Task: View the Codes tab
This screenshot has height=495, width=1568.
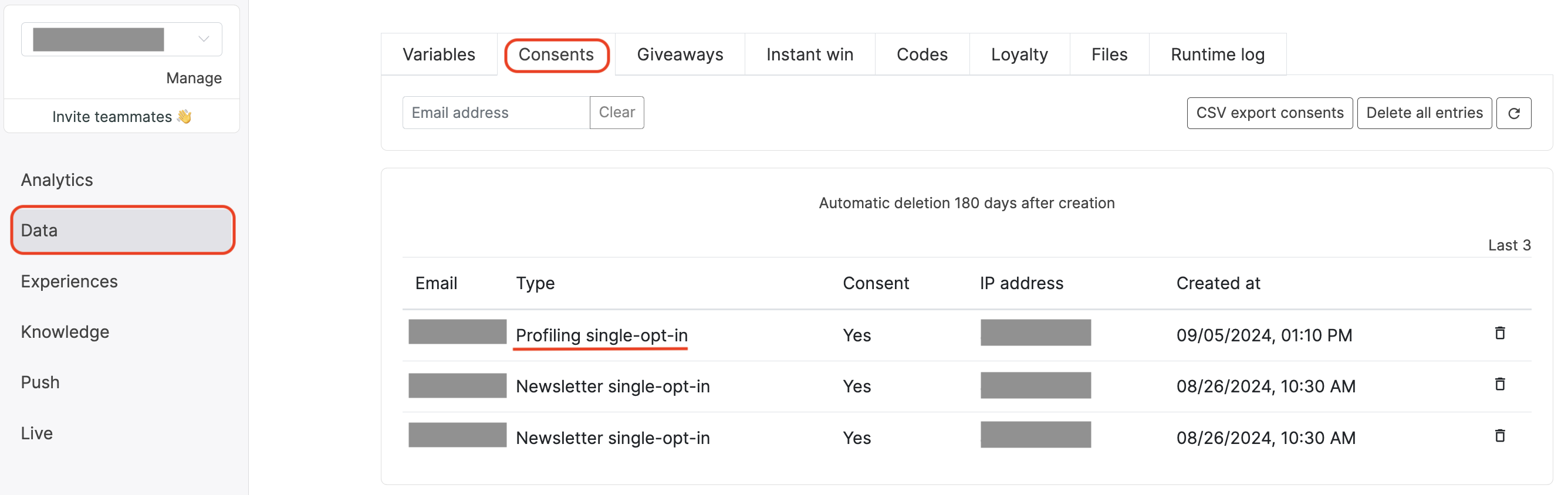Action: point(921,54)
